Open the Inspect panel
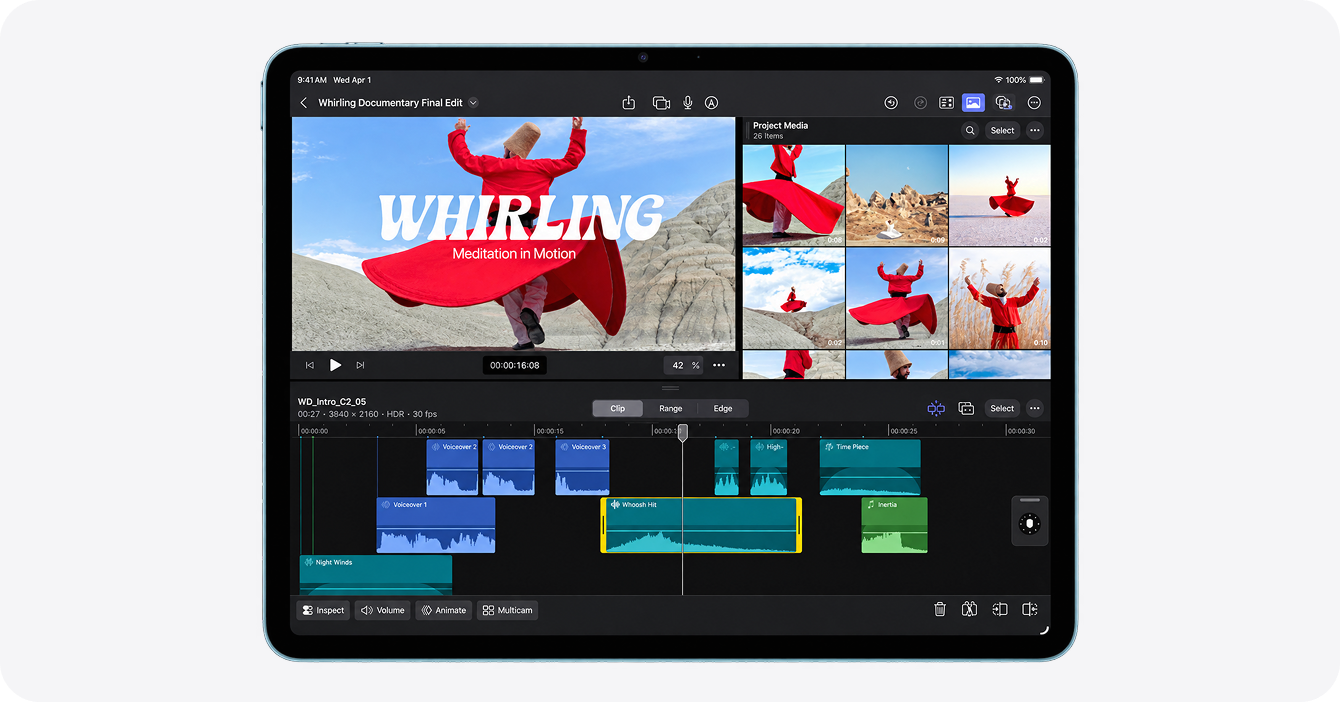Viewport: 1340px width, 702px height. click(323, 610)
